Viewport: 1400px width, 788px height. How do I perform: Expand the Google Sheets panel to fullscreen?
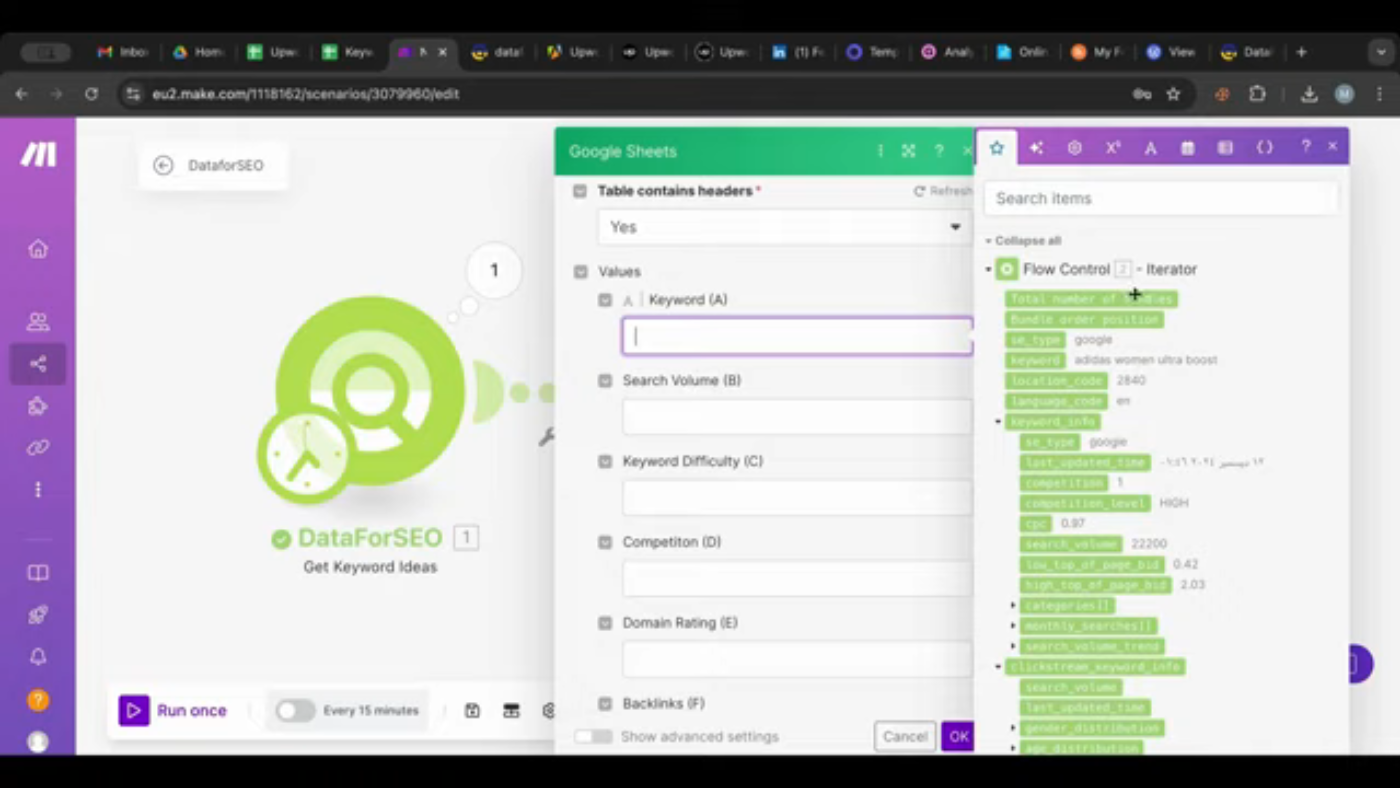(908, 151)
